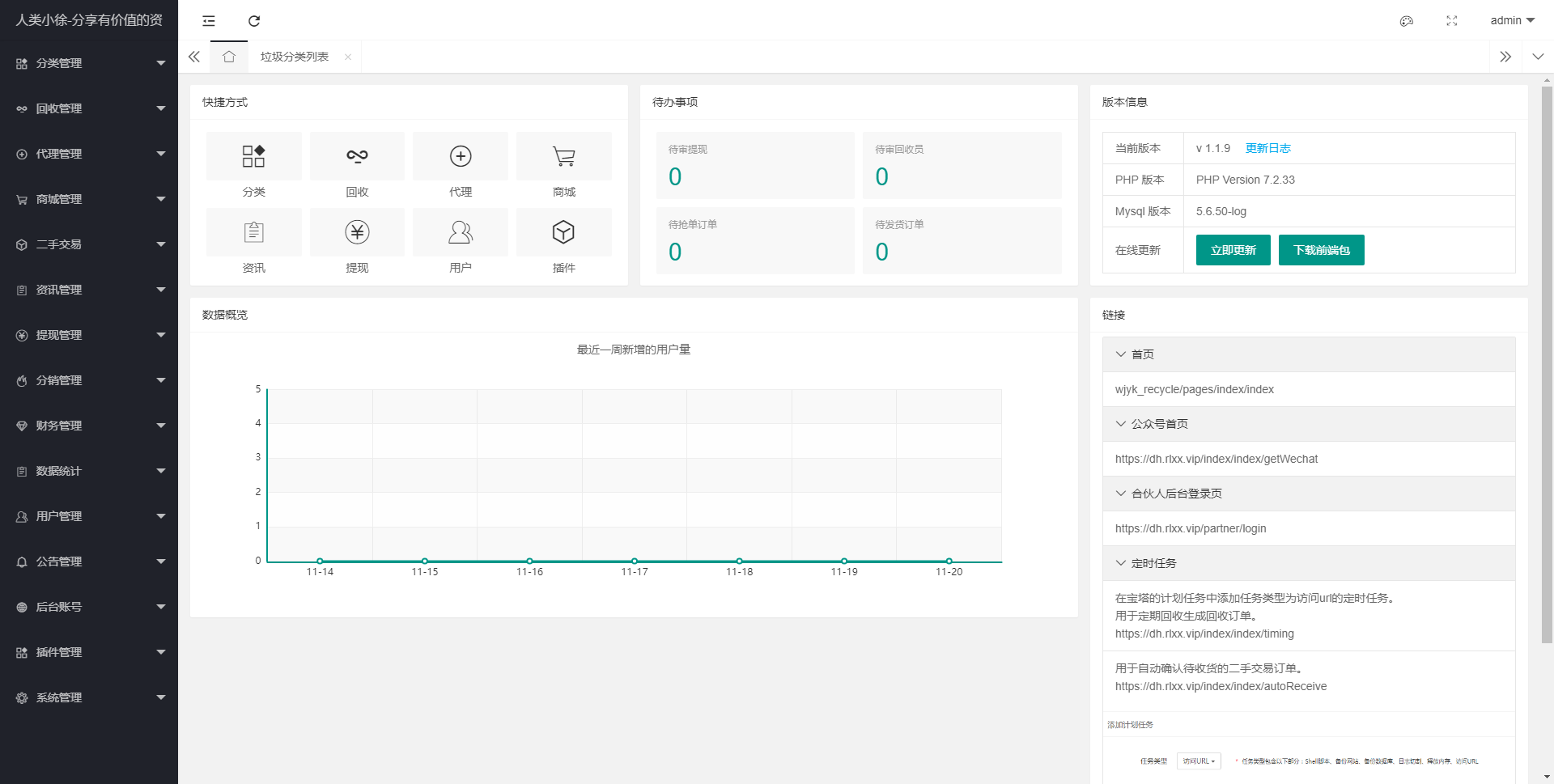This screenshot has height=784, width=1554.
Task: Open the 商城 shopping cart shortcut
Action: pos(564,156)
